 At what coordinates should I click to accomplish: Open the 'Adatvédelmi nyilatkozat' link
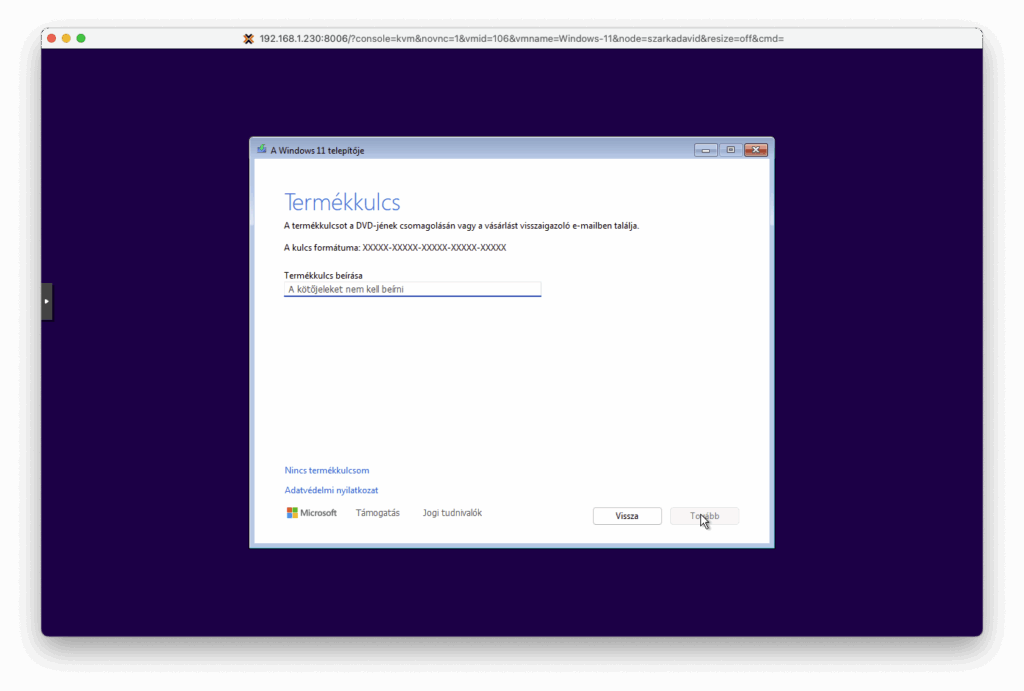tap(331, 490)
